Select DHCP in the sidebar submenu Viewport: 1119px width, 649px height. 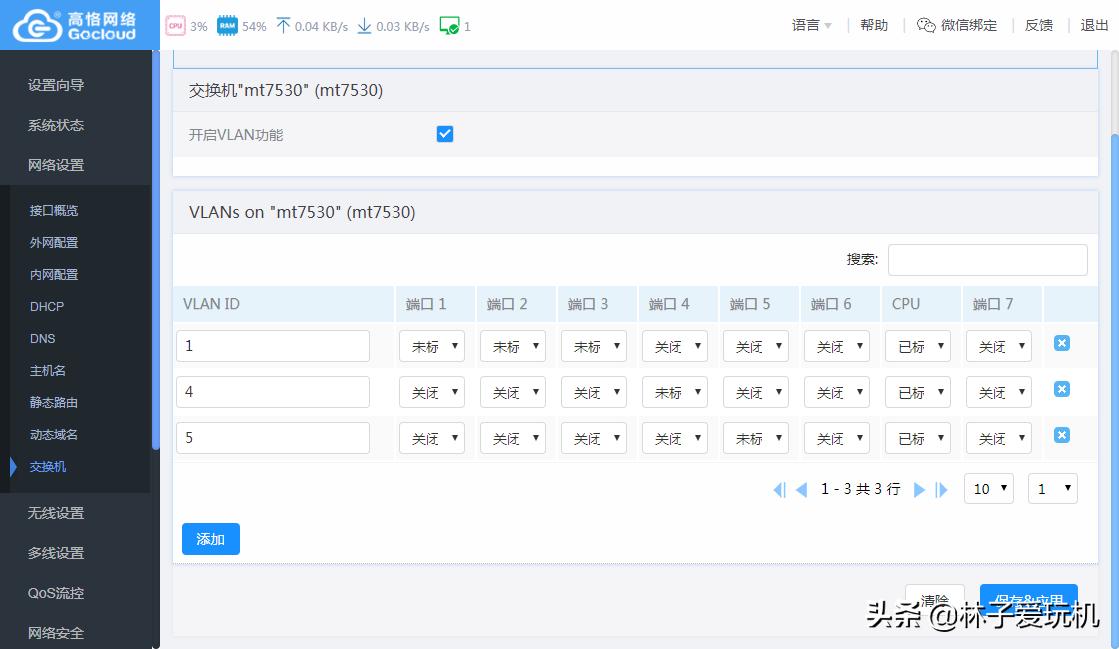(47, 306)
